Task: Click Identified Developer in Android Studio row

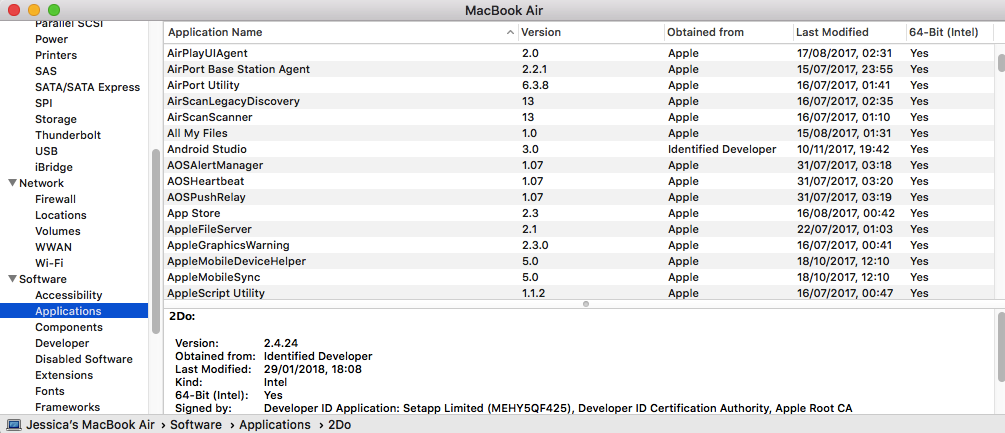Action: click(x=722, y=149)
